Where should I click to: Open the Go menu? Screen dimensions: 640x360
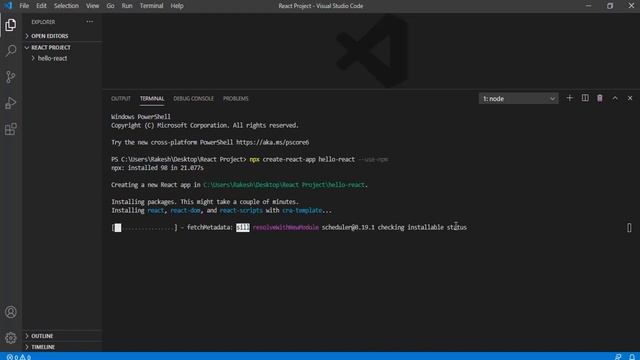point(110,6)
